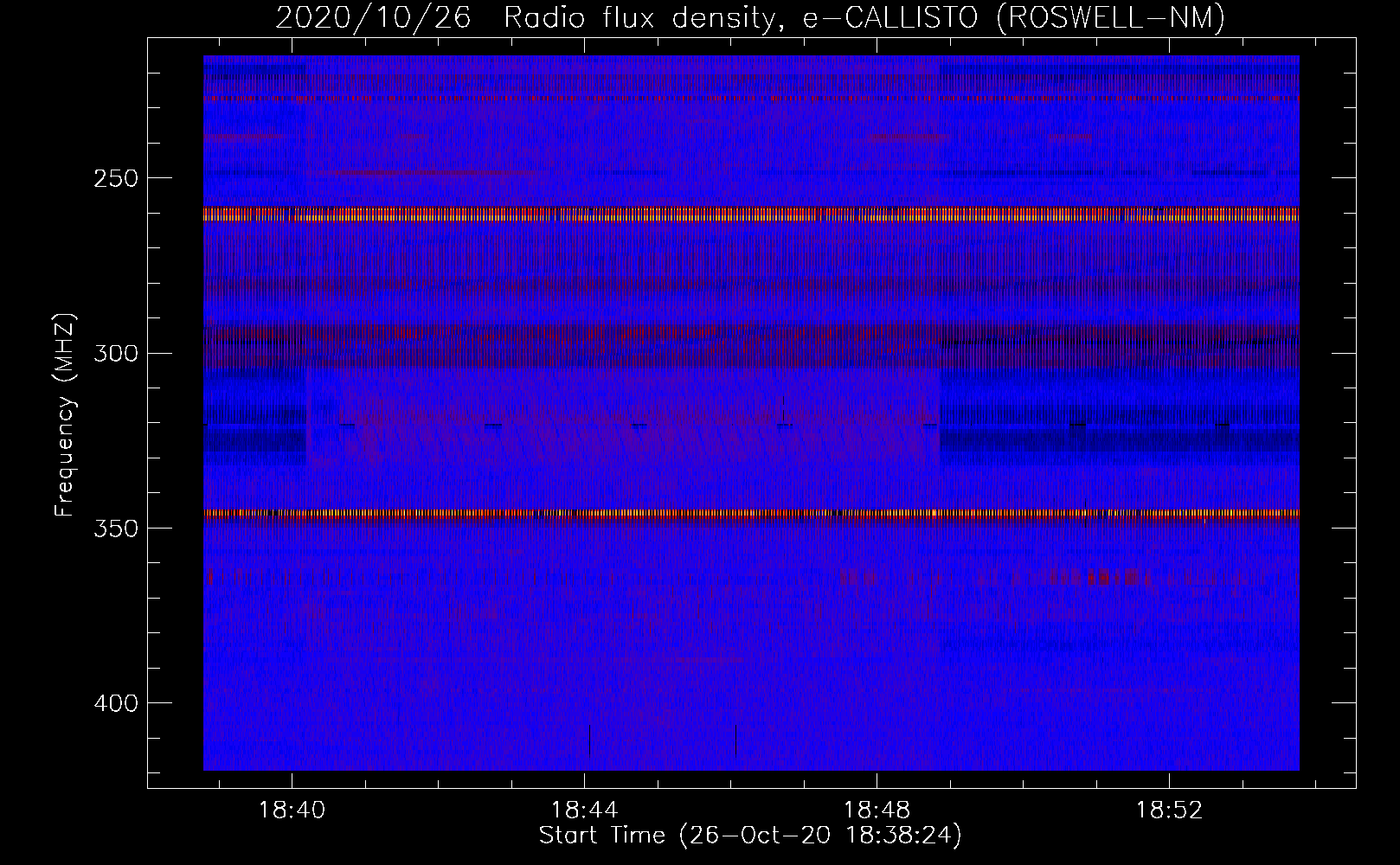Screen dimensions: 1400x865
Task: Click the 18:40 time tick label
Action: click(x=292, y=810)
